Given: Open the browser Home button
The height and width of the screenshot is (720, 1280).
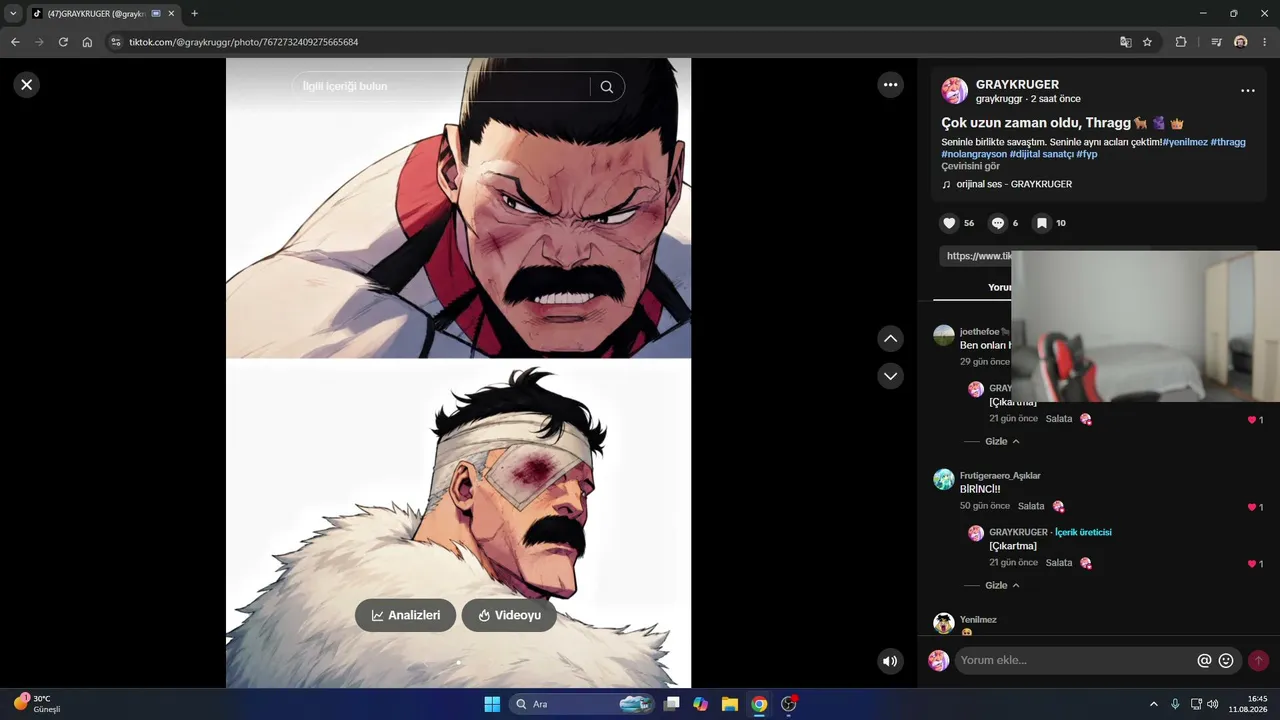Looking at the screenshot, I should click(87, 42).
